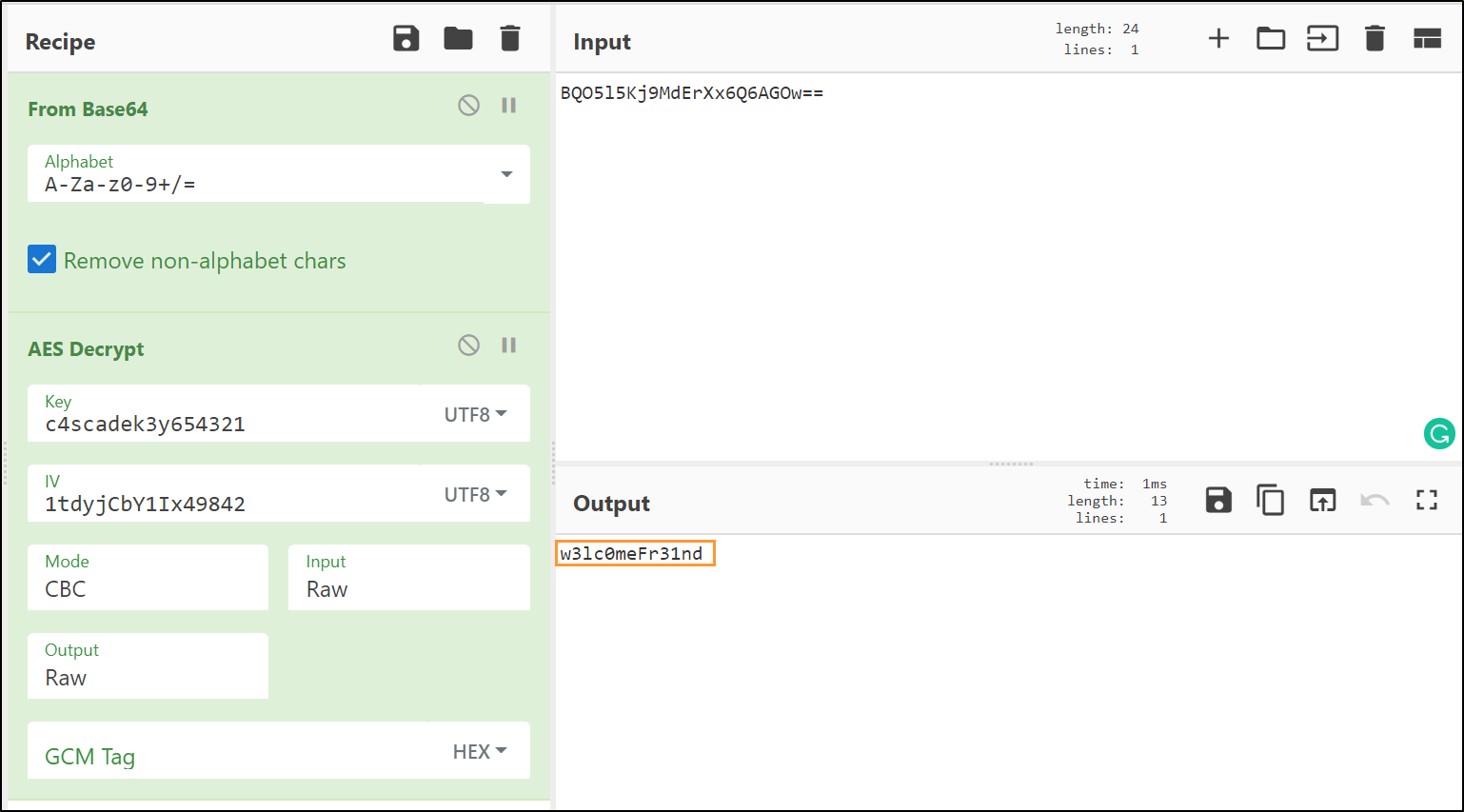Click the decrypted output w3lc0meFr31nd
Viewport: 1464px width, 812px height.
click(632, 554)
